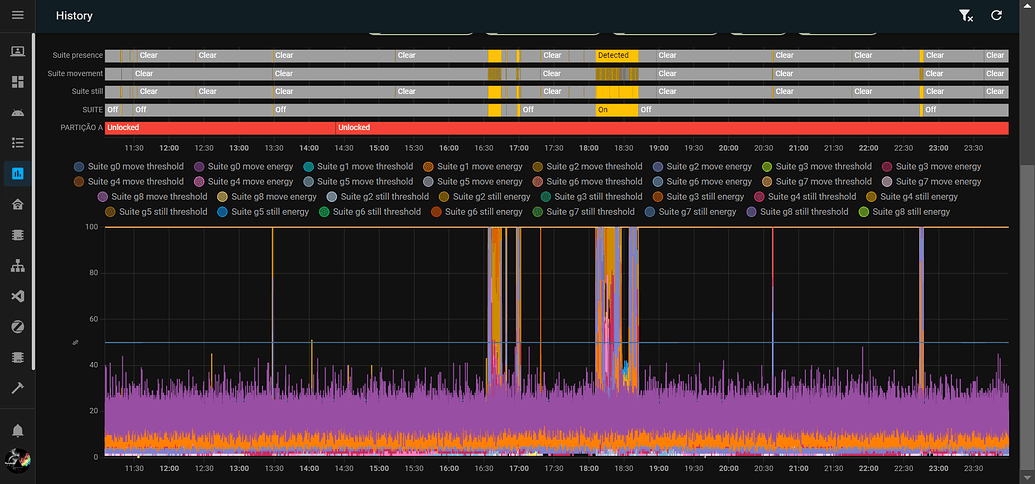
Task: Open the notifications bell
Action: [x=17, y=430]
